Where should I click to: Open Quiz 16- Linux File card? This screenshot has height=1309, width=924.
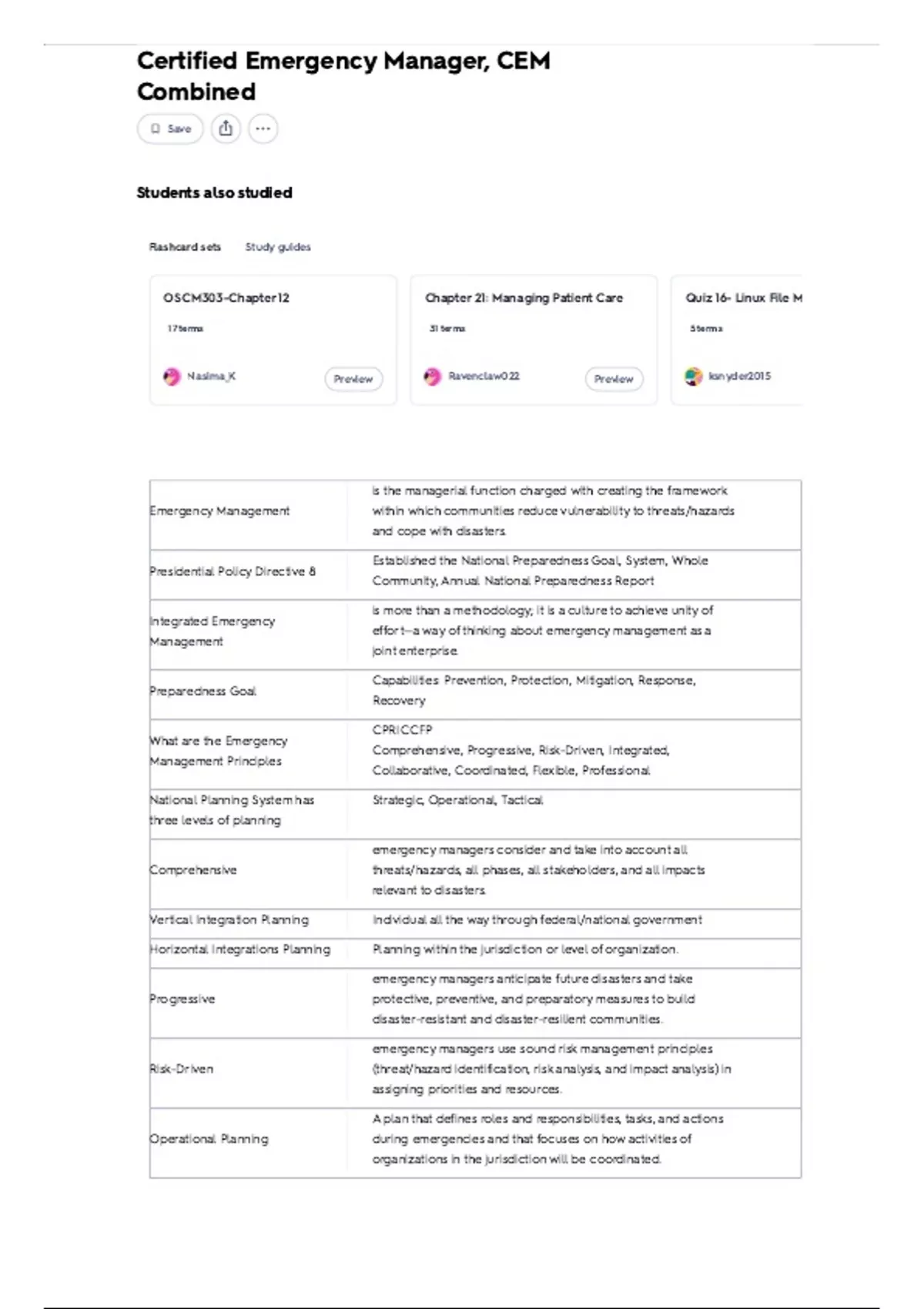click(x=737, y=340)
